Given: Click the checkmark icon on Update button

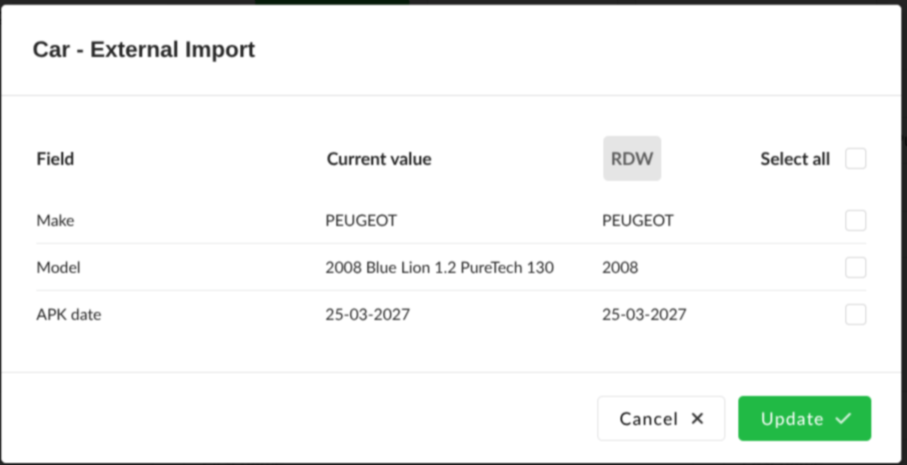Looking at the screenshot, I should click(x=843, y=418).
